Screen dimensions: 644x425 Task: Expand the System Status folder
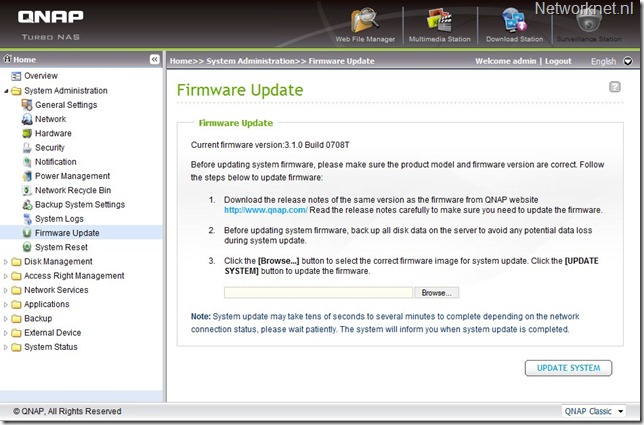tap(6, 347)
